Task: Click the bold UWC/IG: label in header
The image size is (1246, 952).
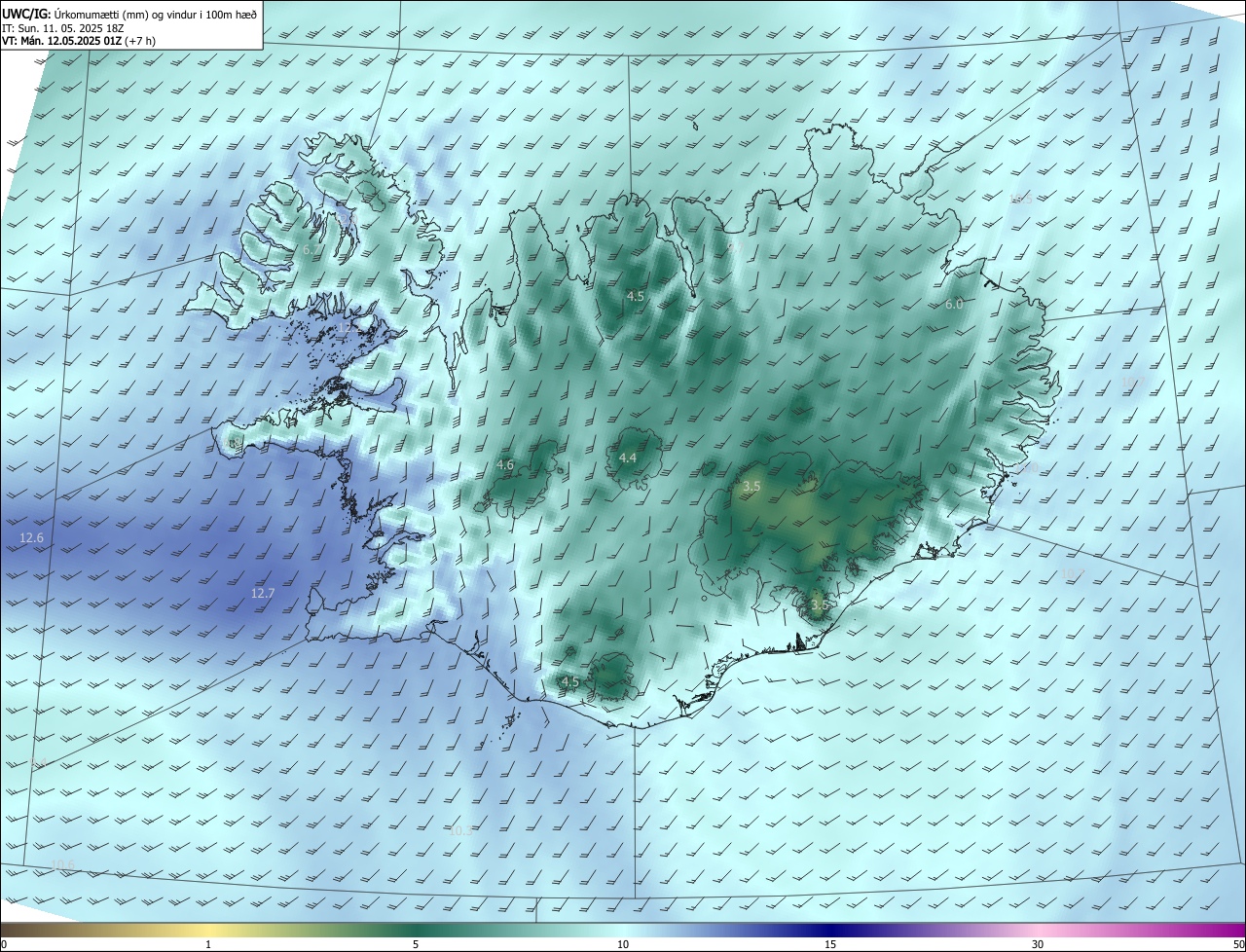Action: [x=26, y=14]
